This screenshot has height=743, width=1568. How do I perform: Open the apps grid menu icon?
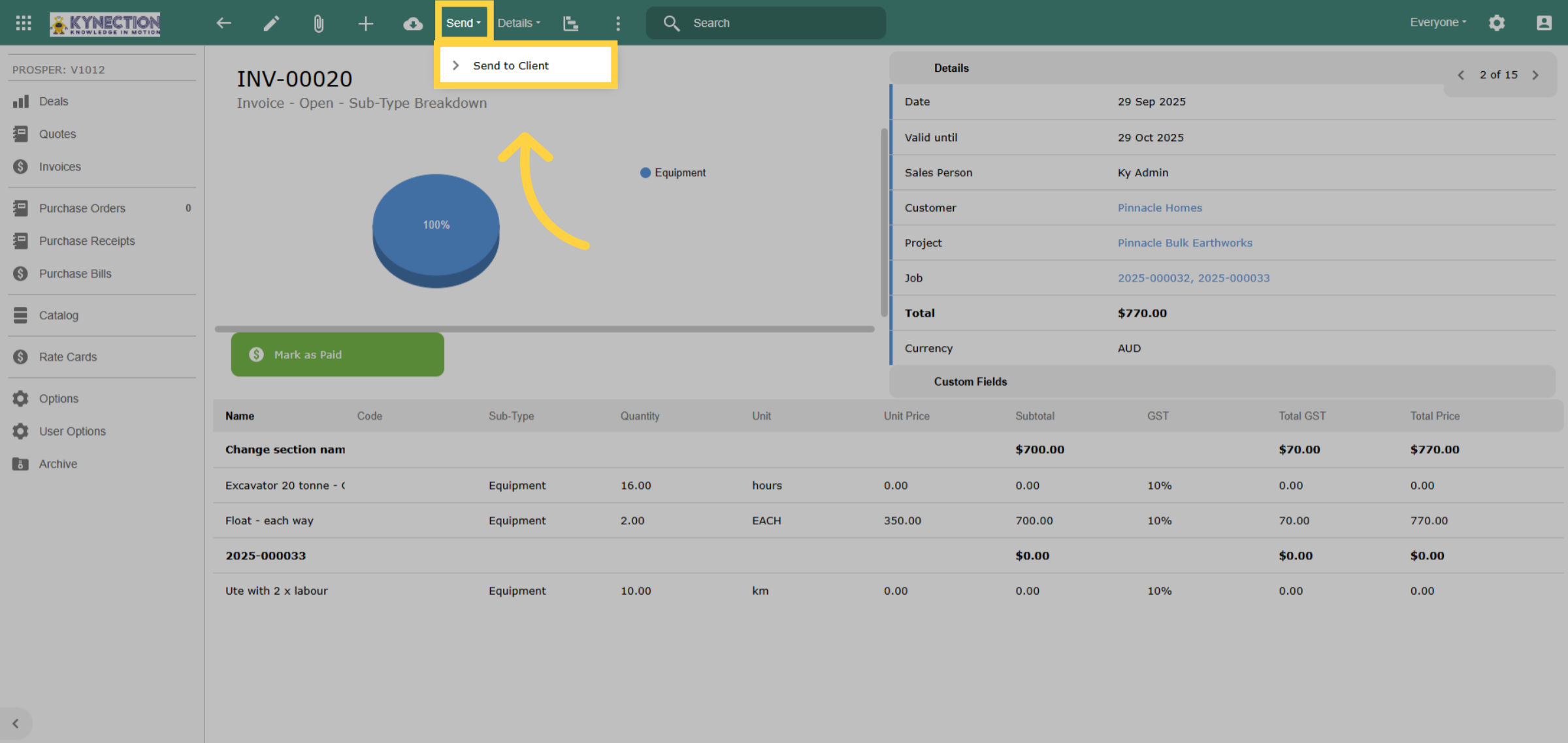[x=24, y=23]
